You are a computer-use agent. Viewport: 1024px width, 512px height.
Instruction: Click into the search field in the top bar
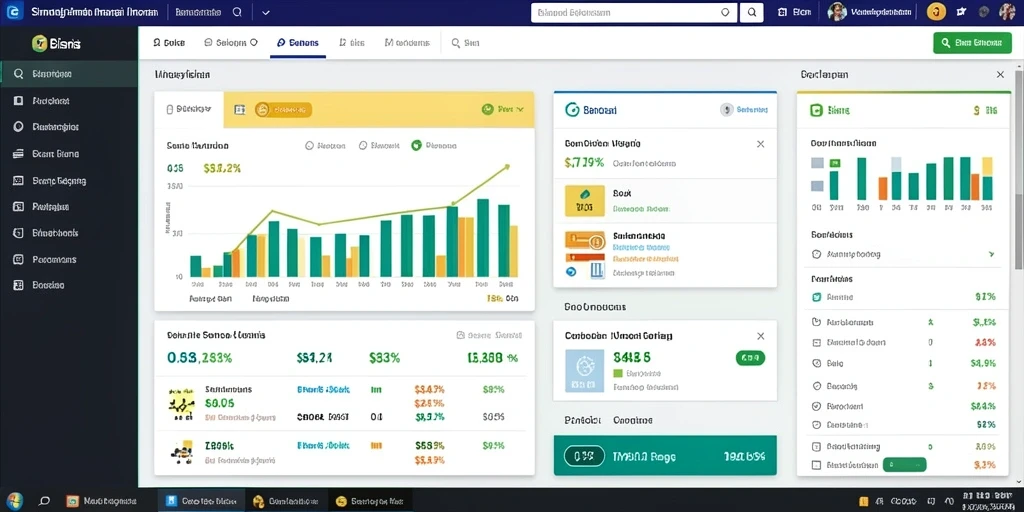(634, 12)
